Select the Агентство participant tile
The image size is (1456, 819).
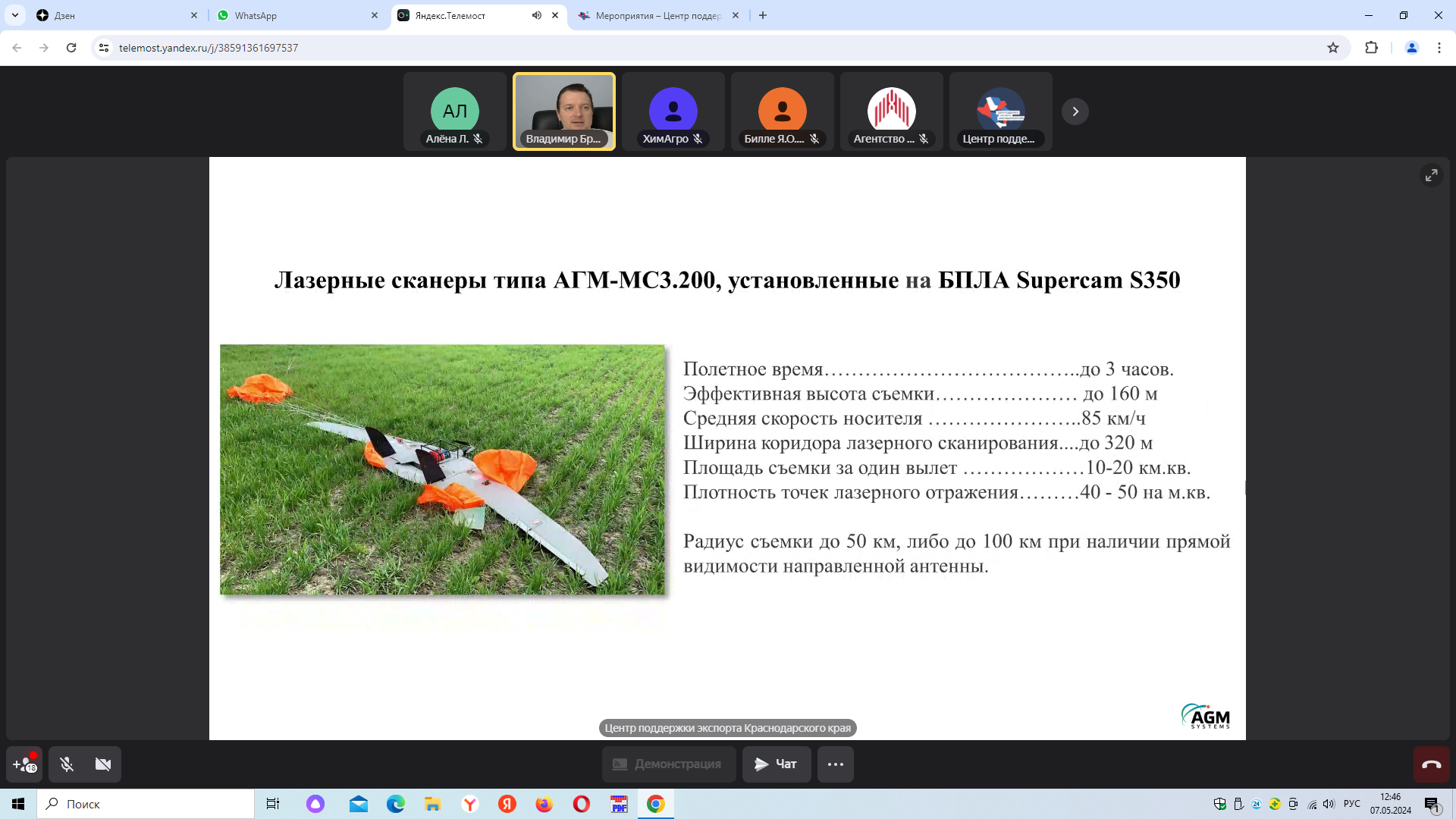(x=892, y=111)
